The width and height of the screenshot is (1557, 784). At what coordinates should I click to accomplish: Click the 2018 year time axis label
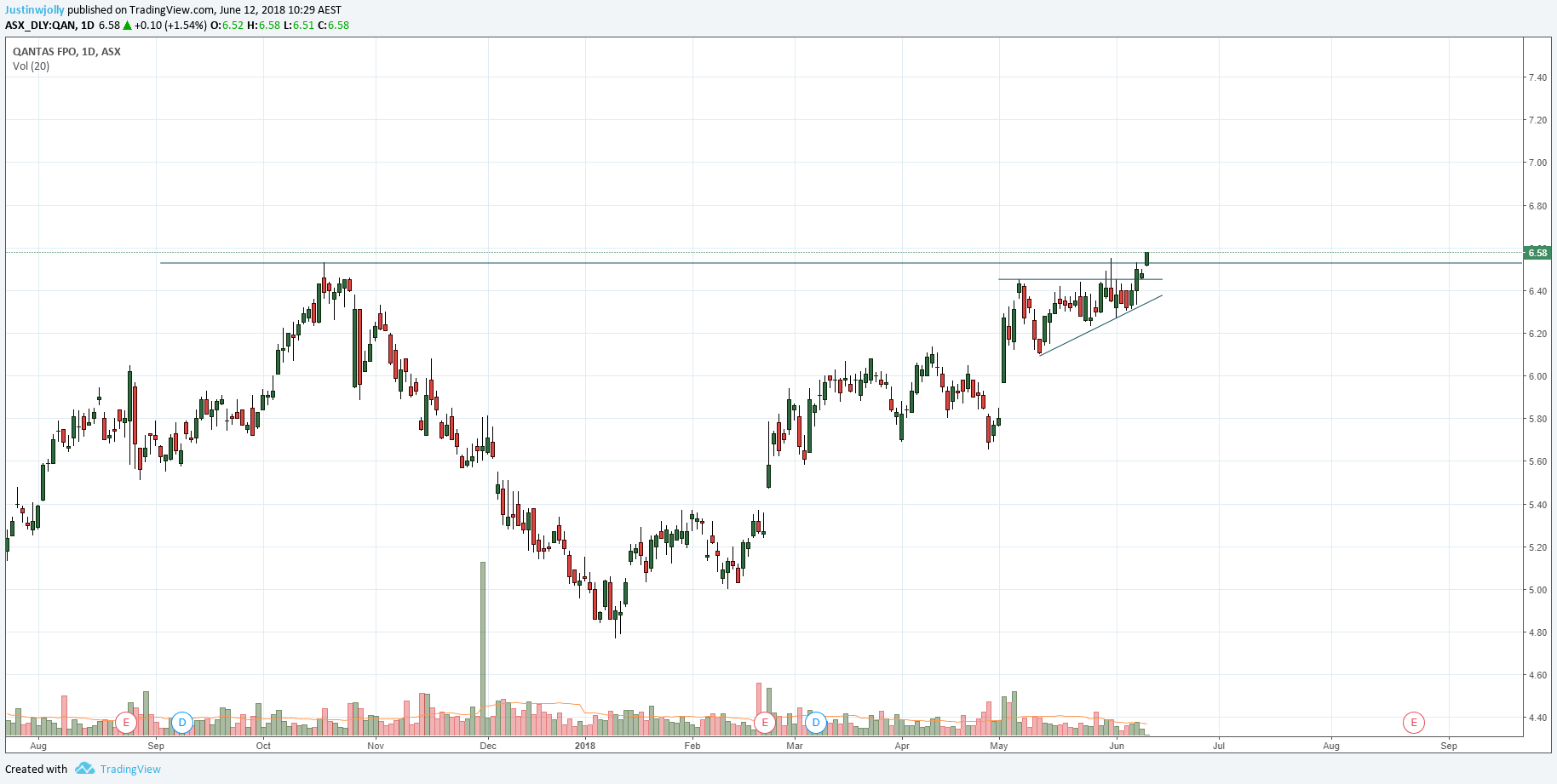click(585, 746)
